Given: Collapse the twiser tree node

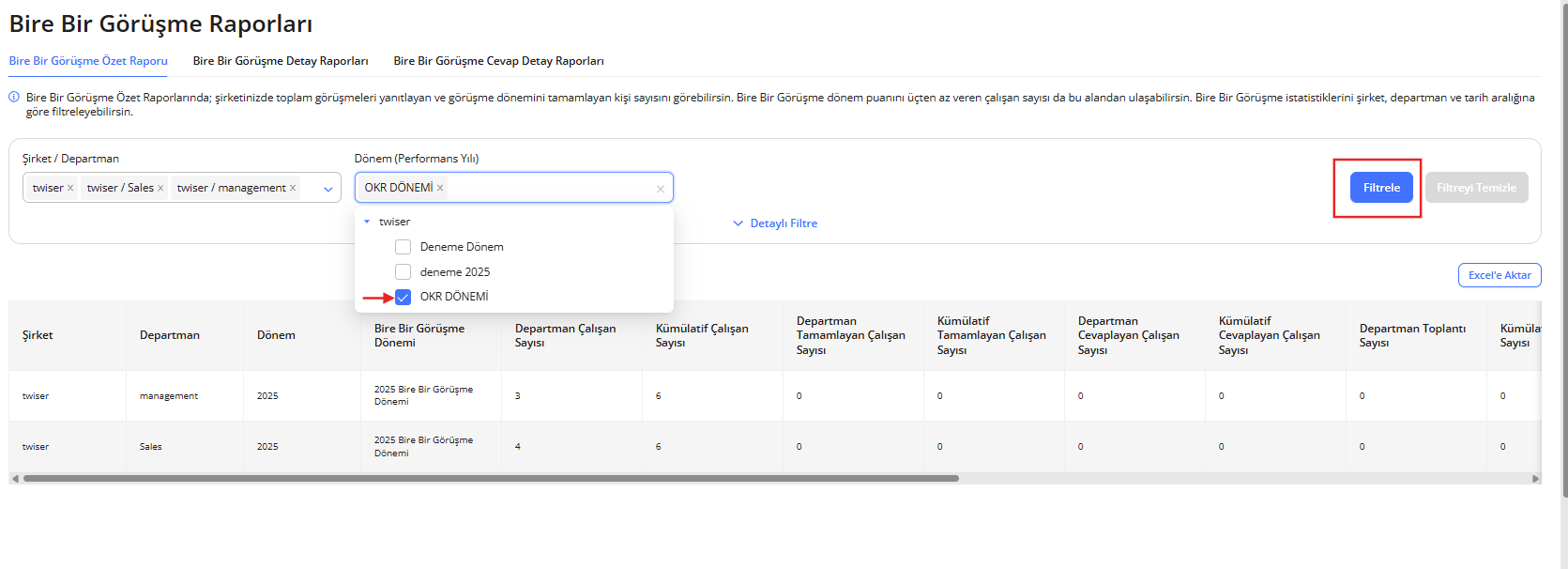Looking at the screenshot, I should (367, 222).
